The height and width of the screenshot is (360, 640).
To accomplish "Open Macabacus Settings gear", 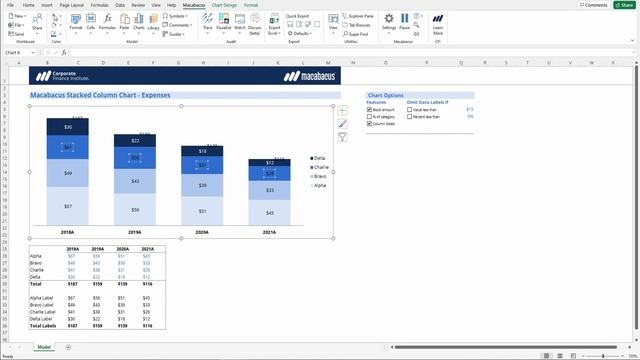I will (x=389, y=22).
